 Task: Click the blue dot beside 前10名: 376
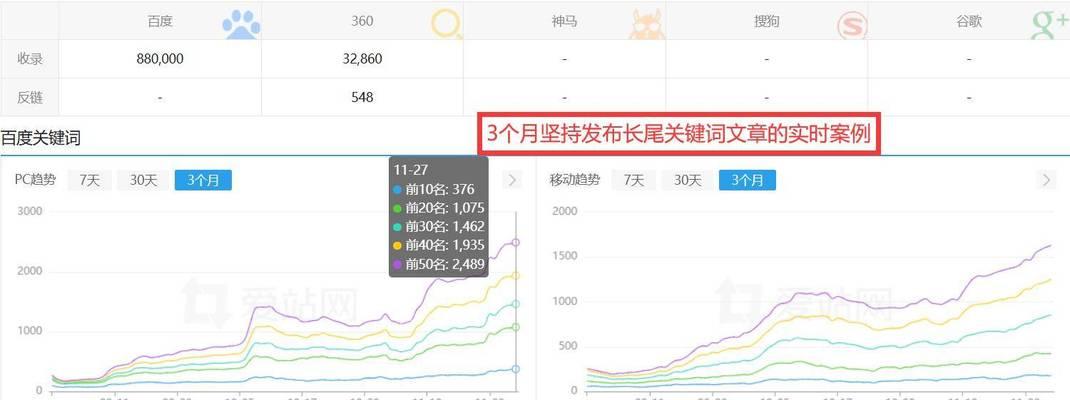(x=398, y=190)
